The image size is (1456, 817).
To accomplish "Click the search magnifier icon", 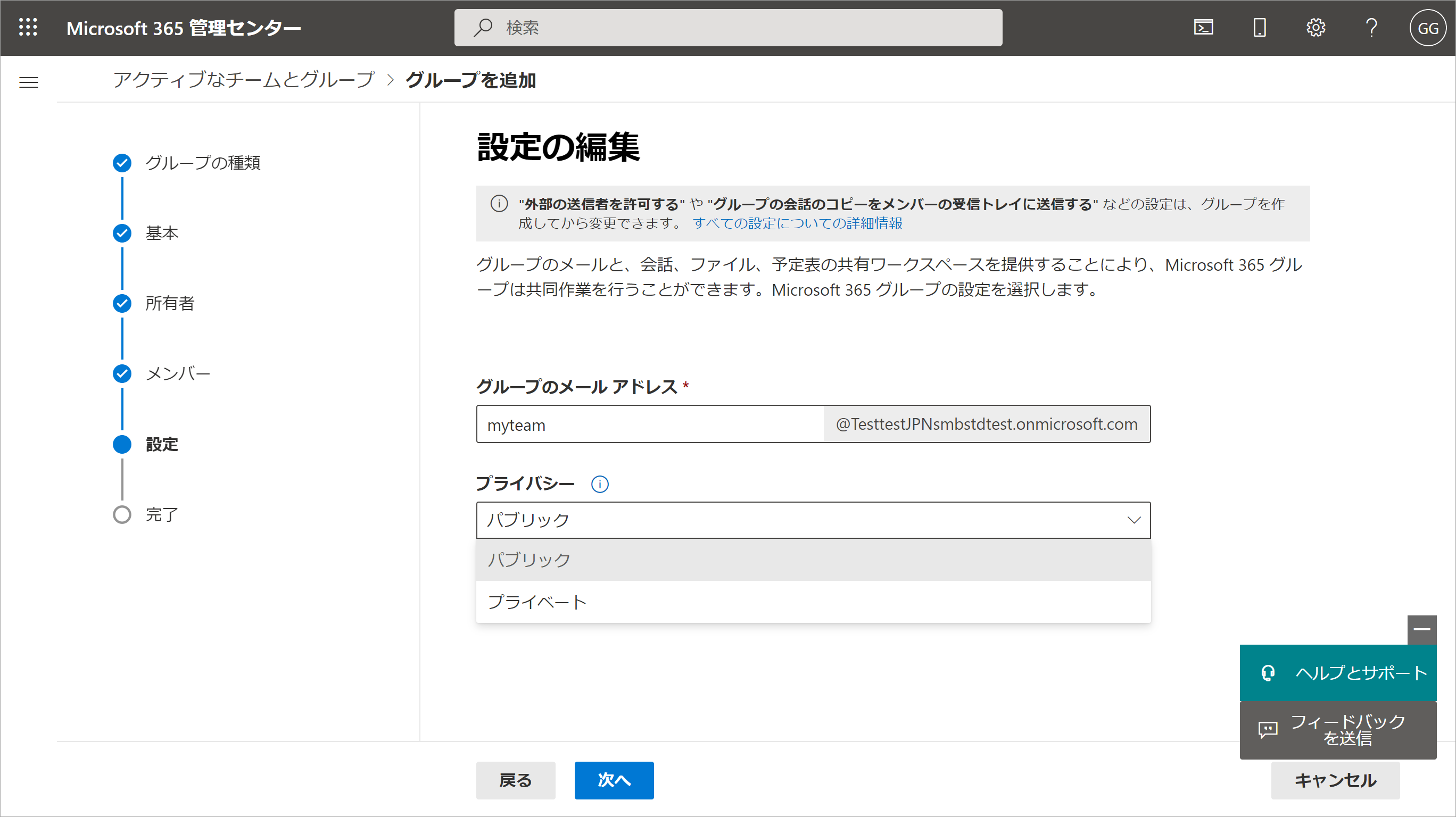I will pos(483,27).
